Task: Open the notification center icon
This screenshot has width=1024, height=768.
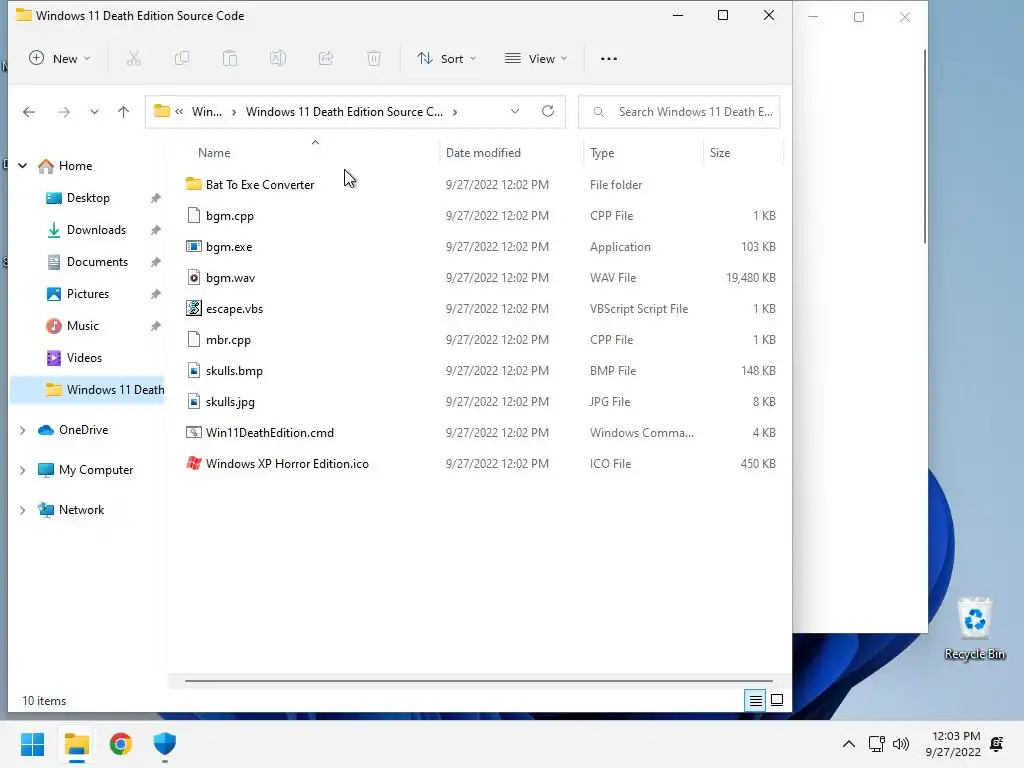Action: 997,744
